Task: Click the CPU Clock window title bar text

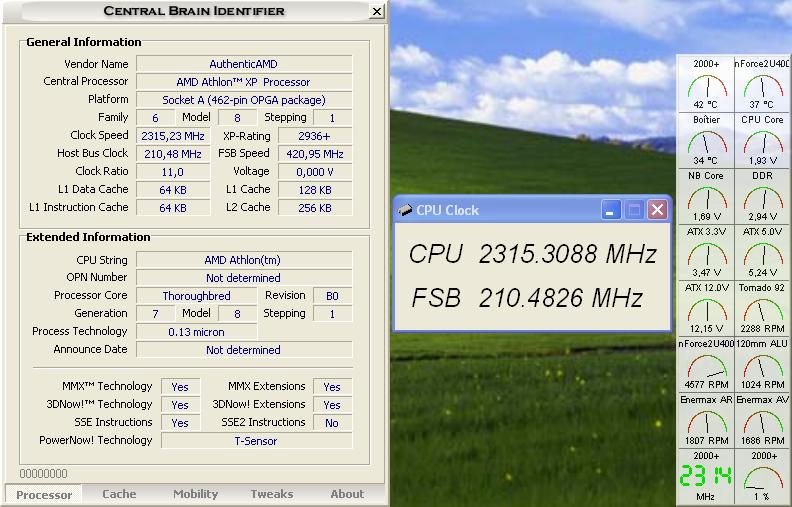Action: 448,210
